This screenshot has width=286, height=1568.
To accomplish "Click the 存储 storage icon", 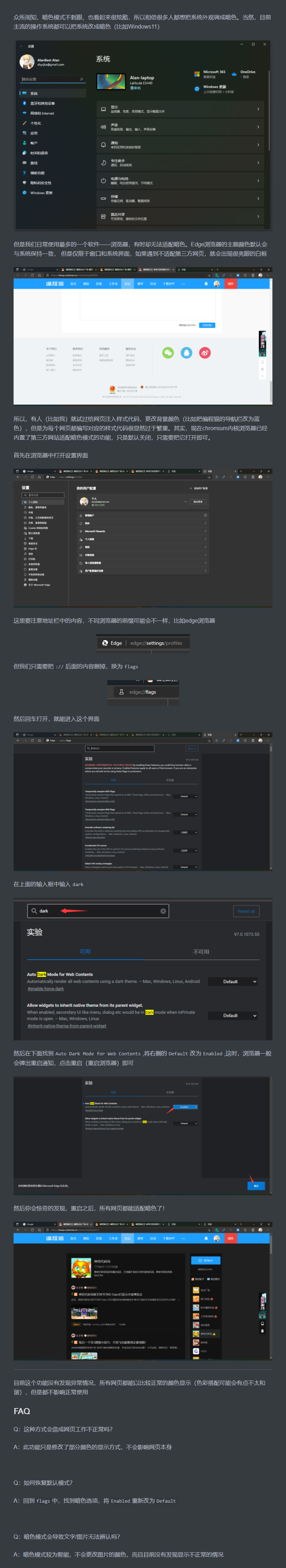I will pyautogui.click(x=103, y=198).
